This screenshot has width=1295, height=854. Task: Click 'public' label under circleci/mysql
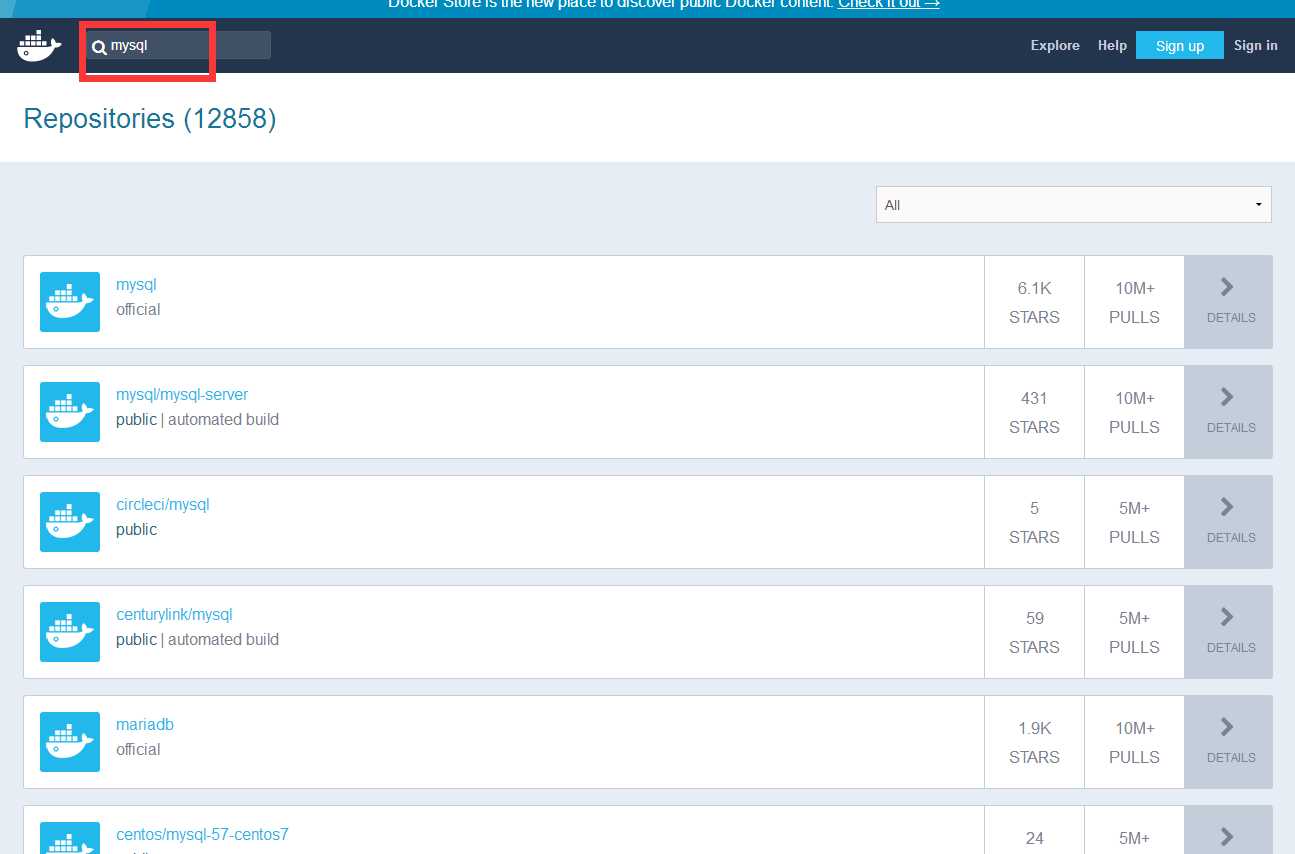pyautogui.click(x=136, y=530)
